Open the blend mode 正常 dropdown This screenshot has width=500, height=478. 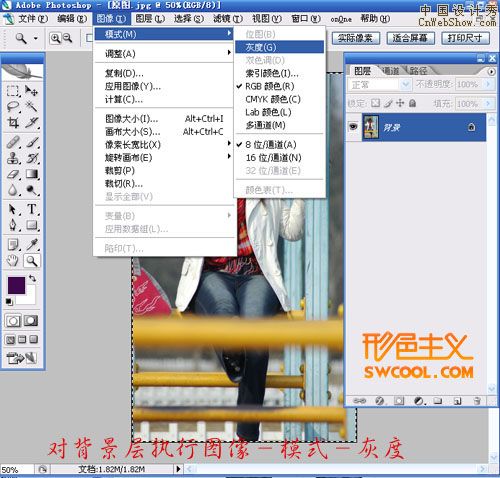click(379, 84)
